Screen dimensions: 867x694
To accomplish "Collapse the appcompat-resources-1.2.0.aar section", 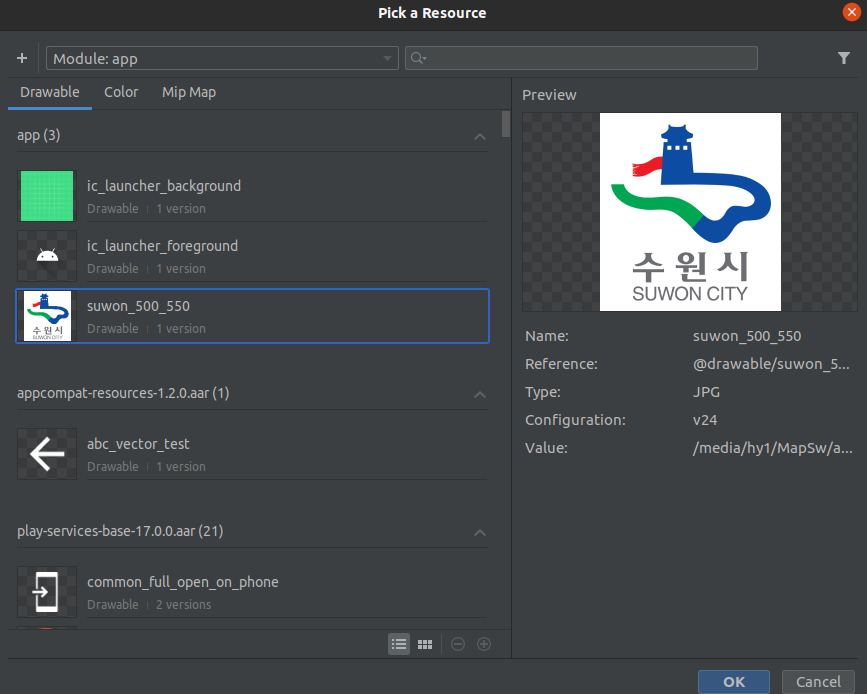I will coord(480,395).
